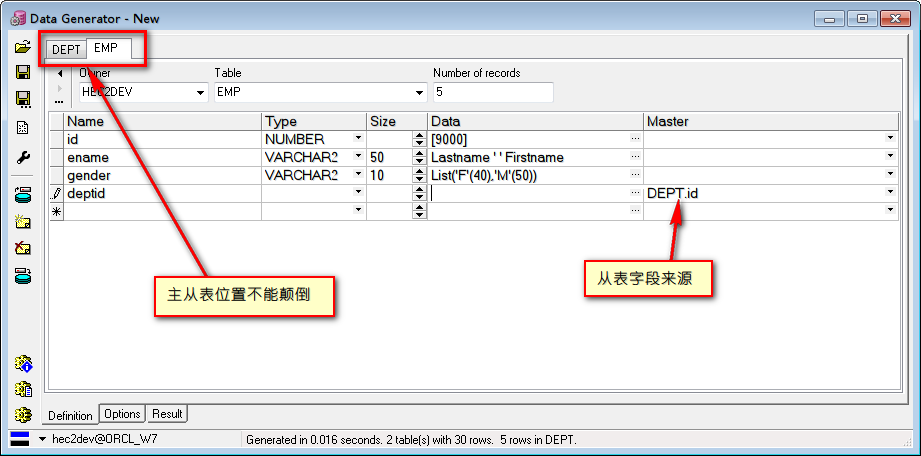
Task: Click the table icon with yellow star
Action: pos(22,222)
